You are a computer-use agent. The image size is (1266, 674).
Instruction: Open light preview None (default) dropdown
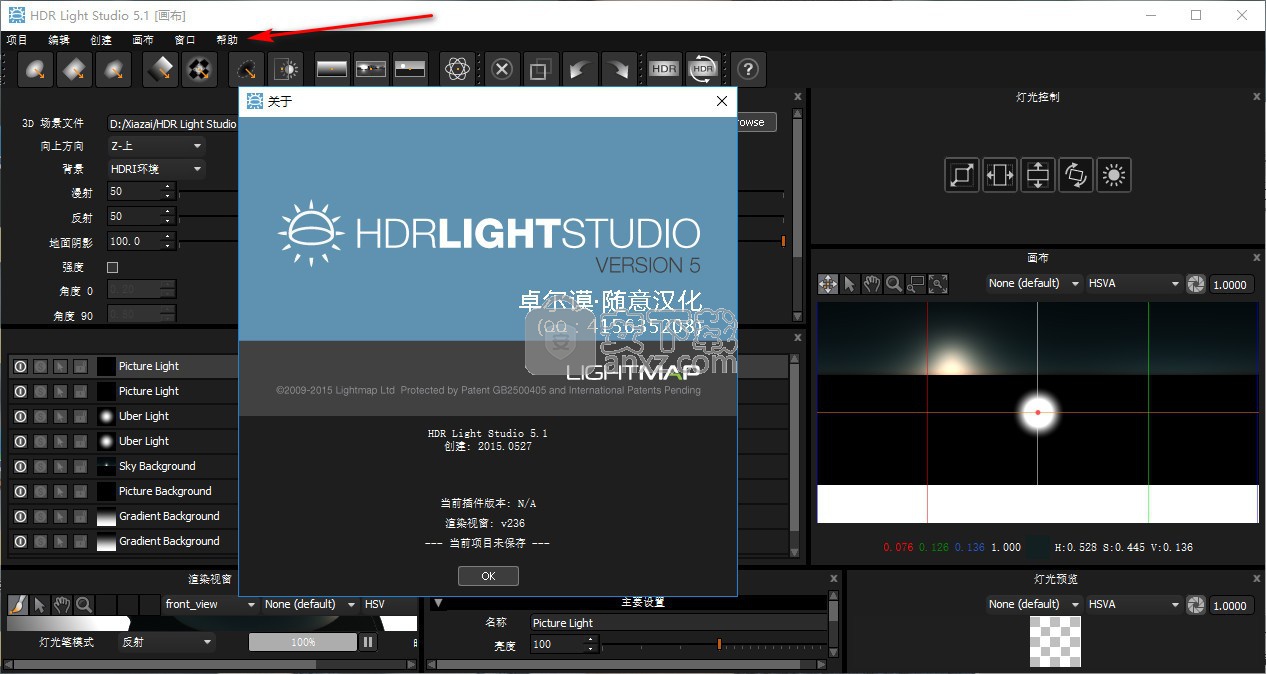[x=1034, y=604]
